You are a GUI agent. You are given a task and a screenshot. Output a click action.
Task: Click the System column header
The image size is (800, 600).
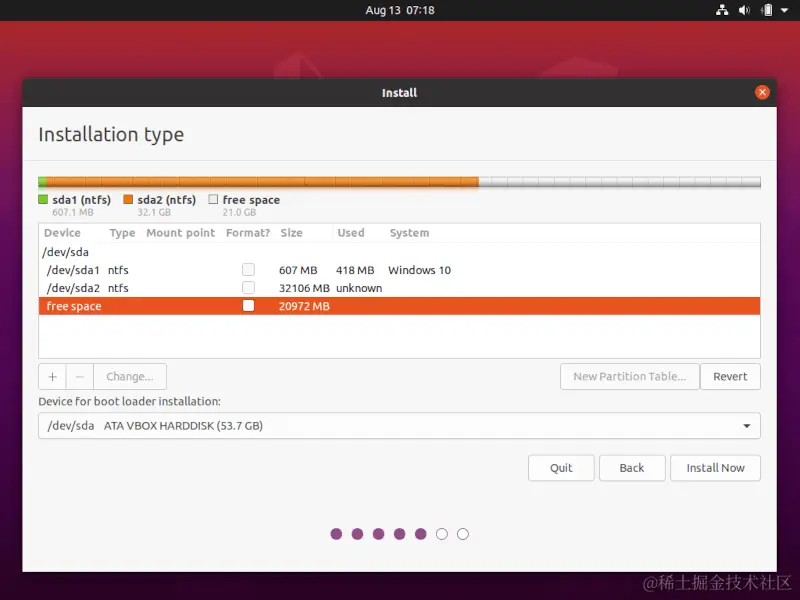tap(409, 233)
